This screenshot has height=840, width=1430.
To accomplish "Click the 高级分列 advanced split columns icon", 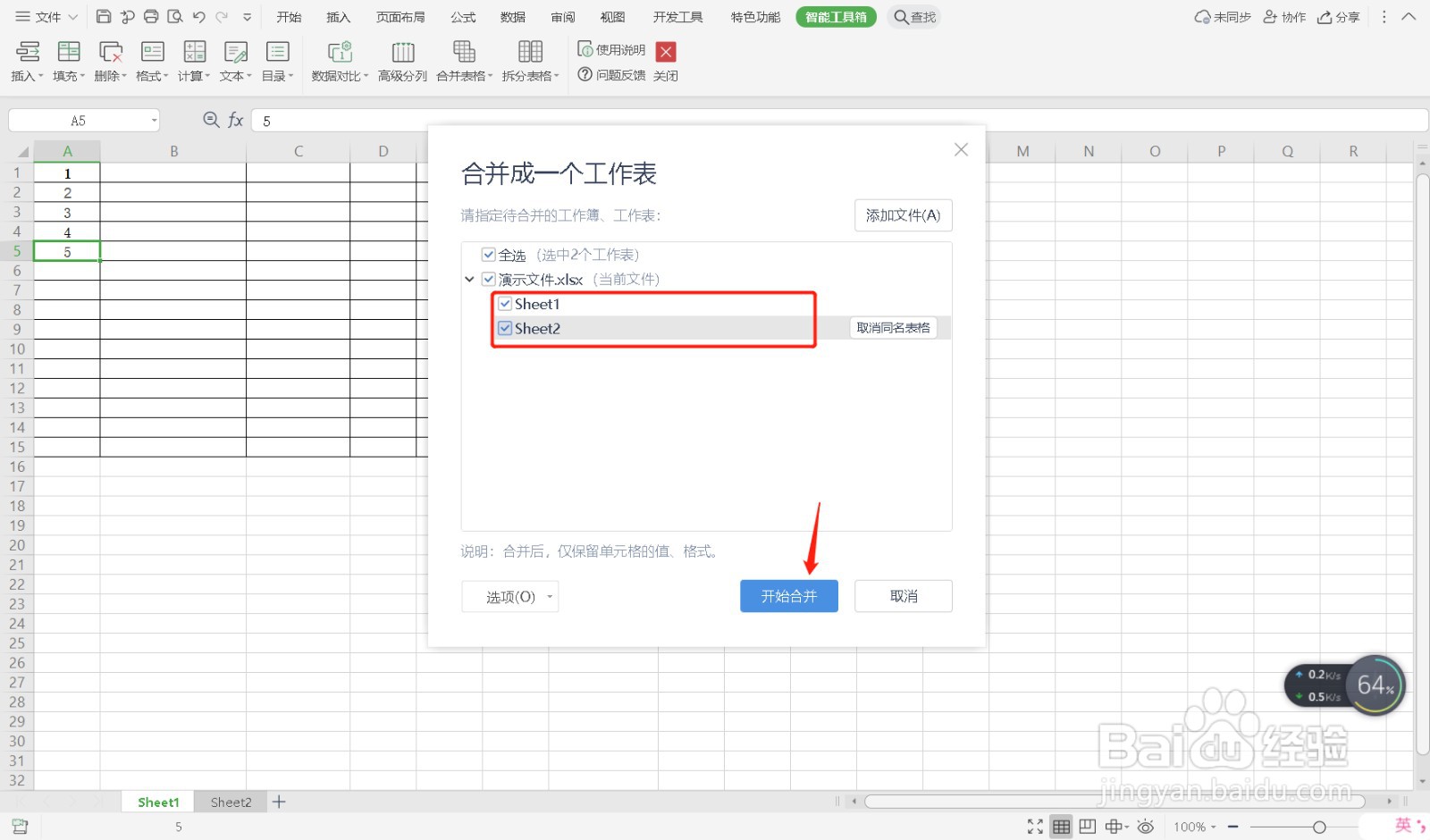I will 403,52.
